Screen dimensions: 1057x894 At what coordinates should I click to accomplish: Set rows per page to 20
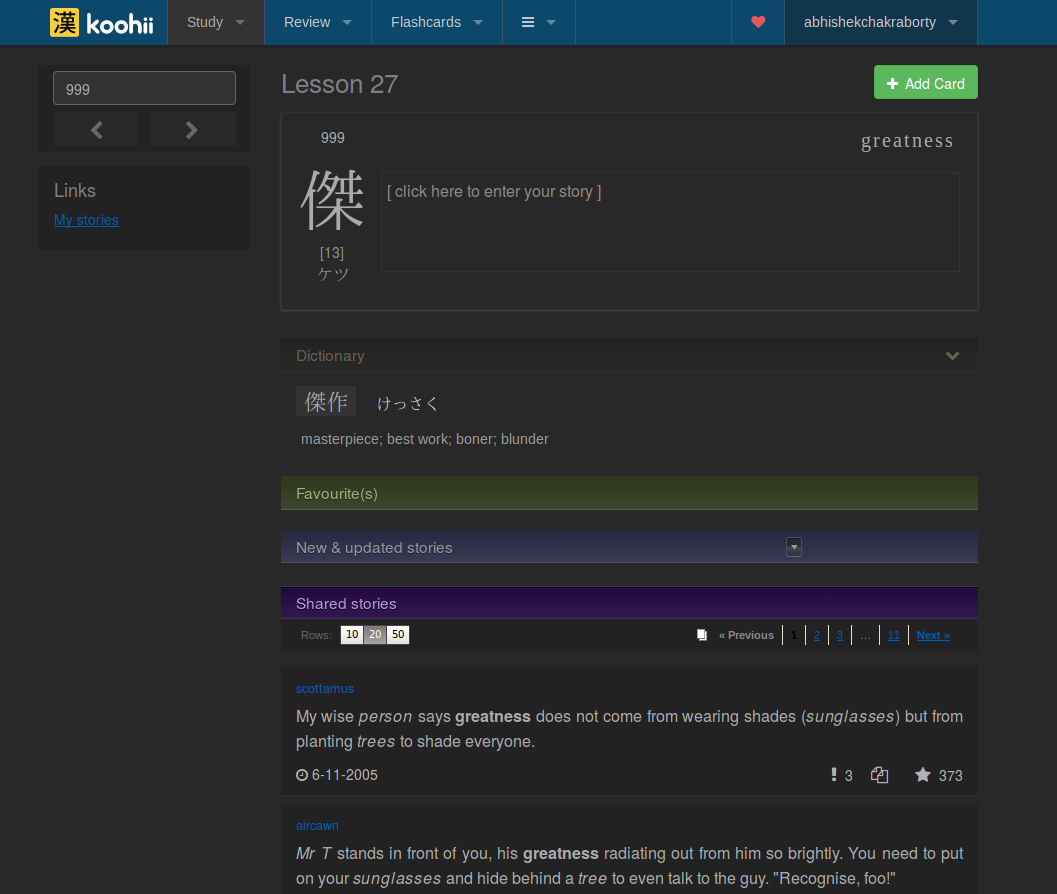coord(375,635)
